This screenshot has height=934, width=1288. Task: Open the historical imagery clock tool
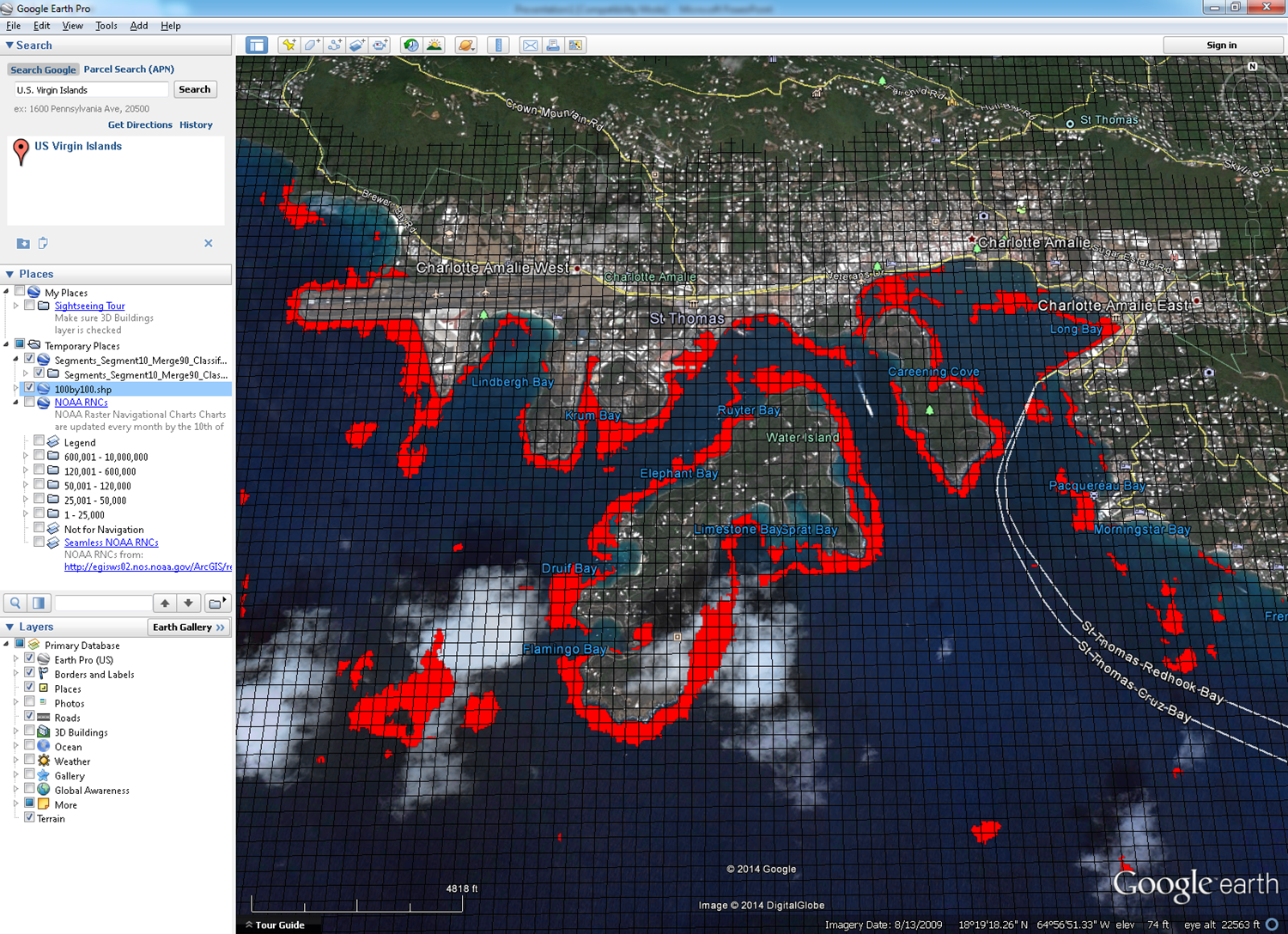pos(411,45)
